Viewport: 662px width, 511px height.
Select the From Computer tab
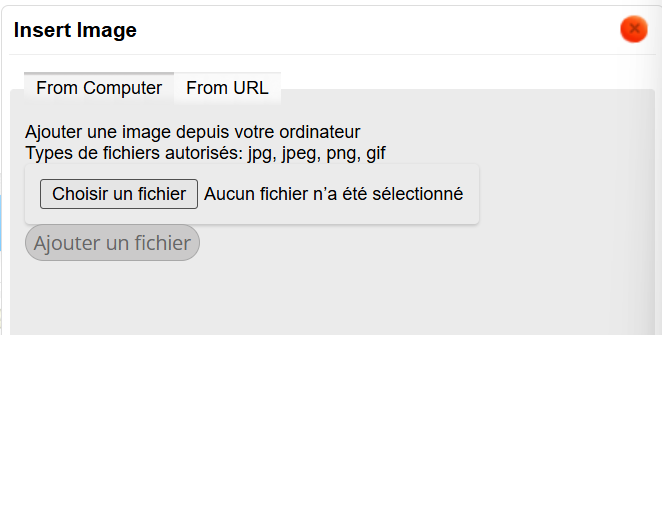[x=99, y=88]
